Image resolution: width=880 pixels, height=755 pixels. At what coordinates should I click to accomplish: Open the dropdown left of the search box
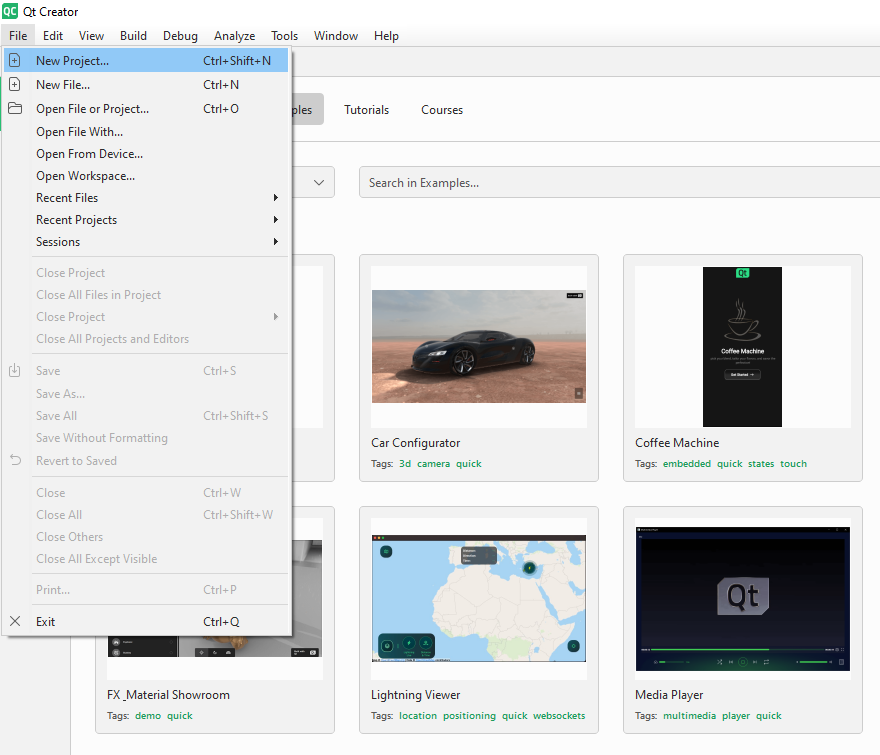(318, 183)
